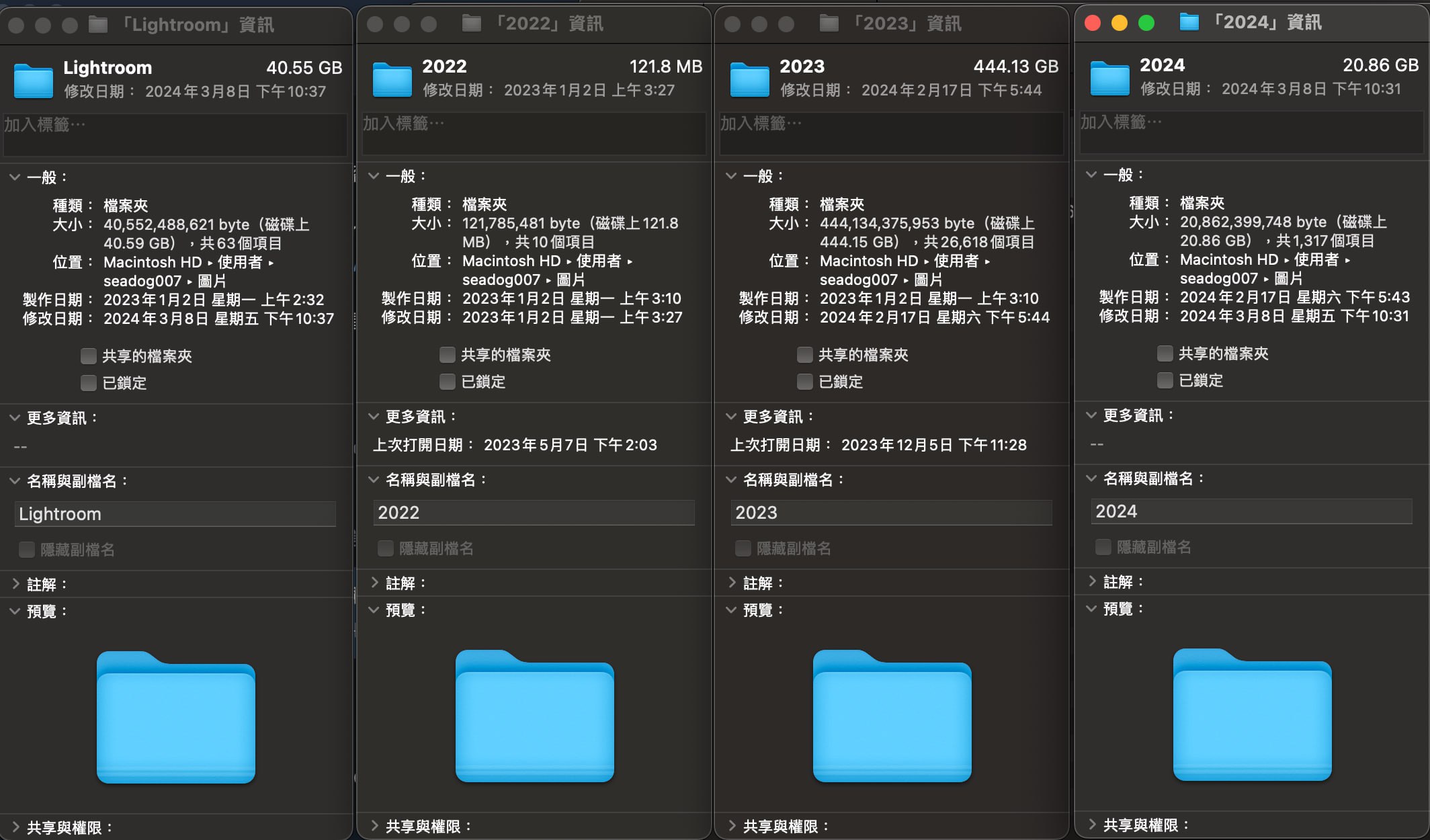Click the 2024 header folder icon
Viewport: 1430px width, 840px height.
[x=1109, y=77]
